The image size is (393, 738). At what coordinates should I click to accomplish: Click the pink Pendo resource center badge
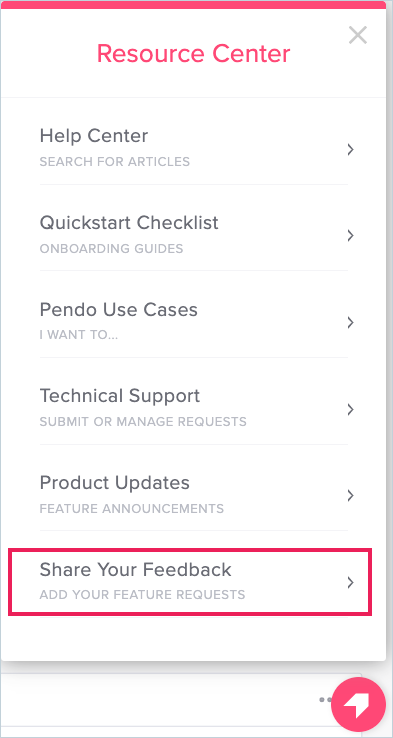click(x=358, y=705)
